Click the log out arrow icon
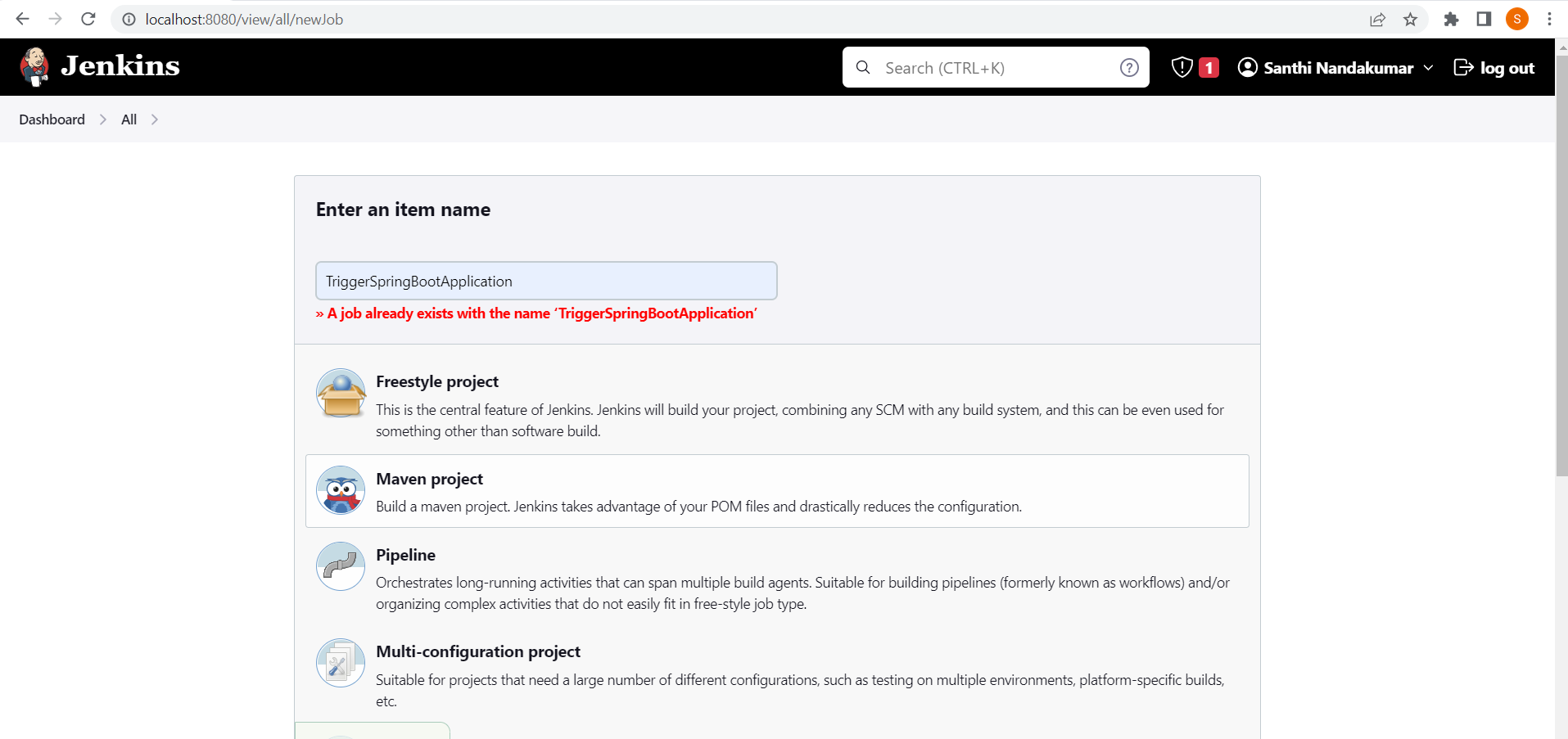 click(1463, 67)
